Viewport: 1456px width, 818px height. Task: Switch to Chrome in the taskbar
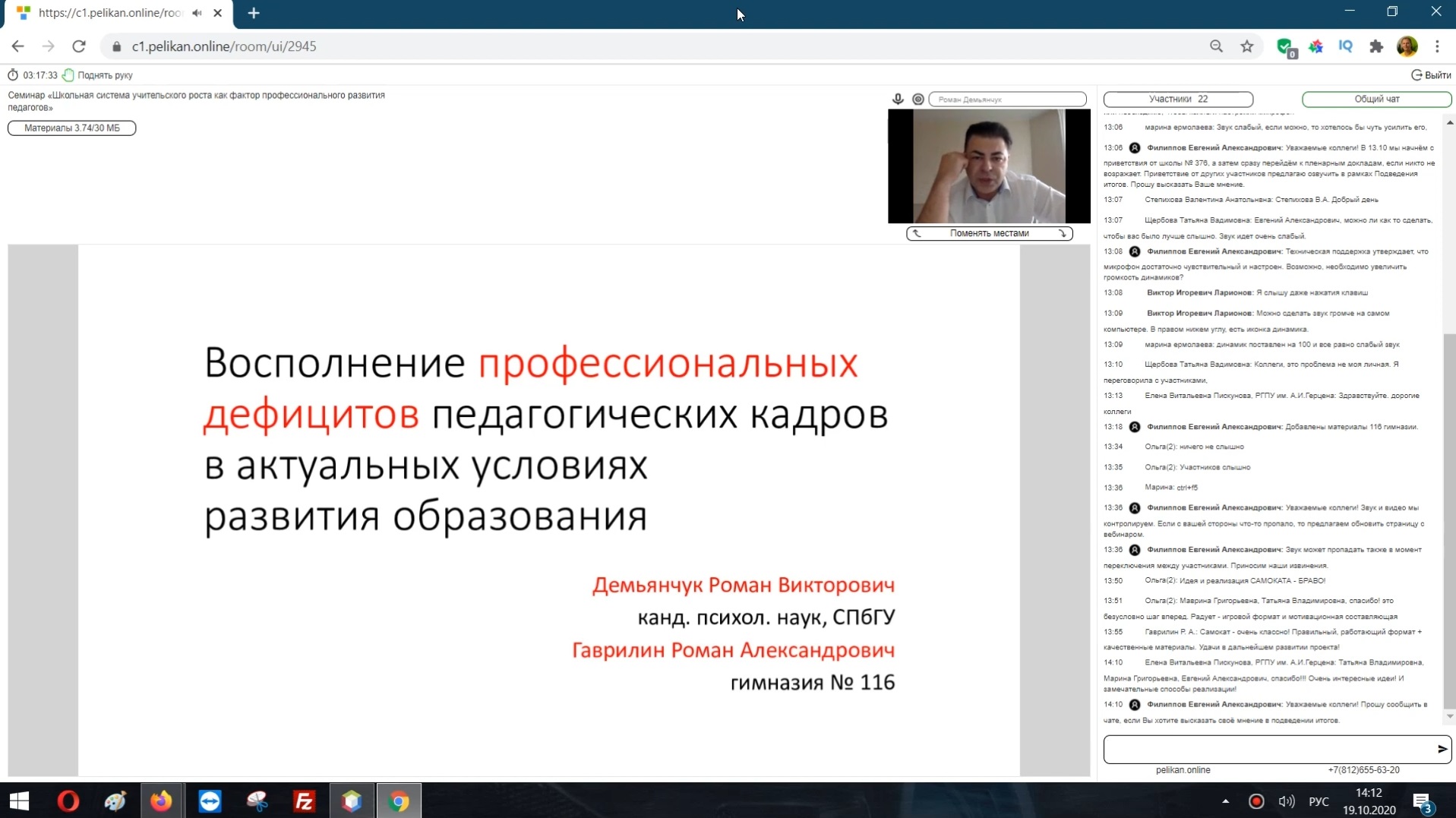click(399, 801)
